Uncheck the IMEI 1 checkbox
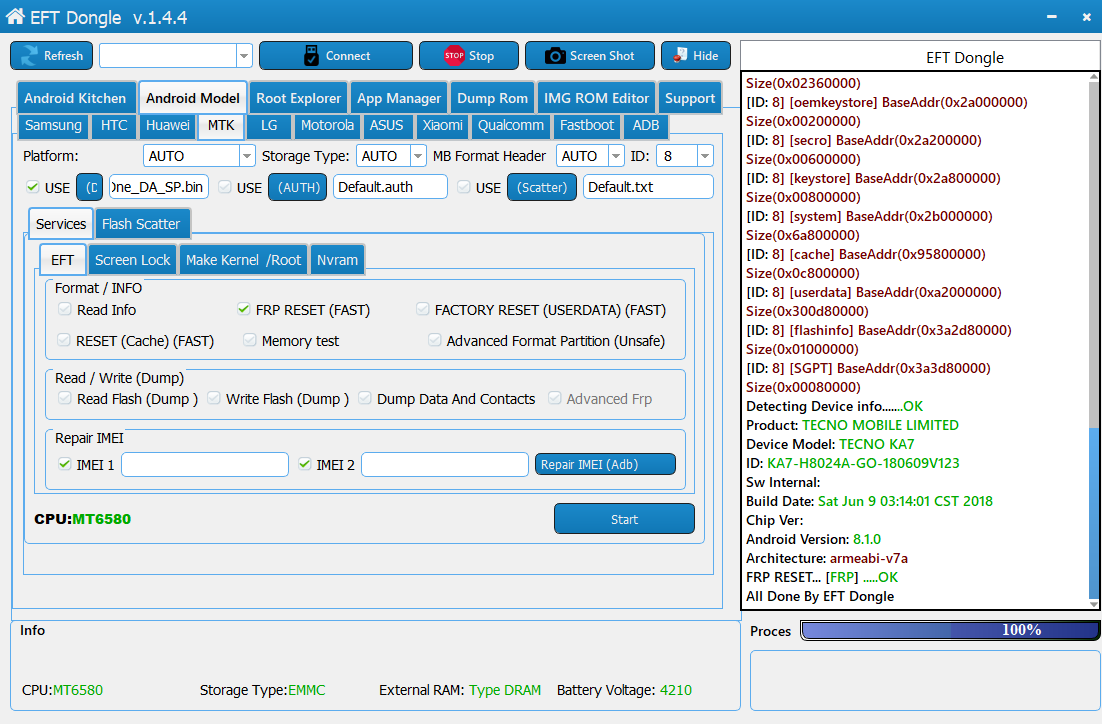 pyautogui.click(x=65, y=464)
